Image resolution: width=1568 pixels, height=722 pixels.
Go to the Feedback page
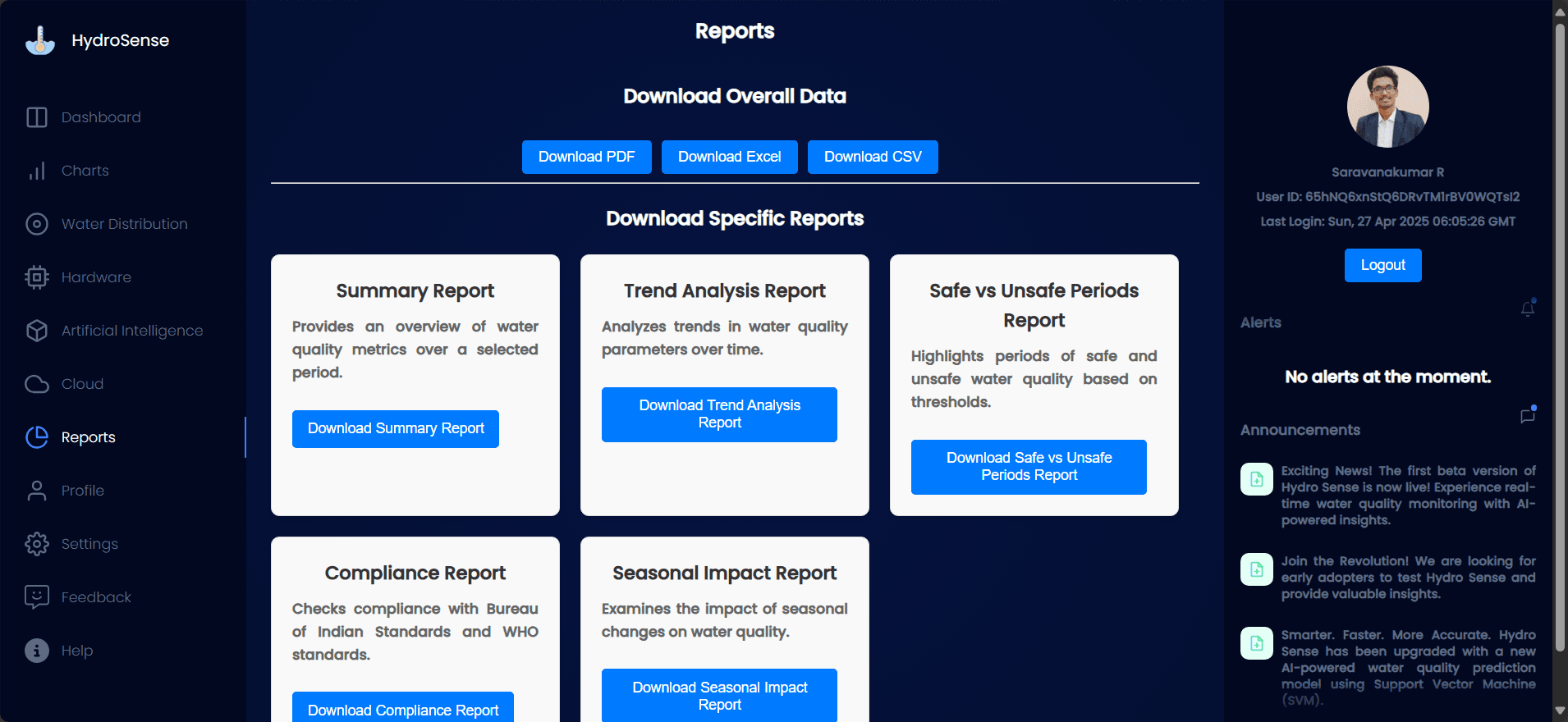[x=123, y=597]
